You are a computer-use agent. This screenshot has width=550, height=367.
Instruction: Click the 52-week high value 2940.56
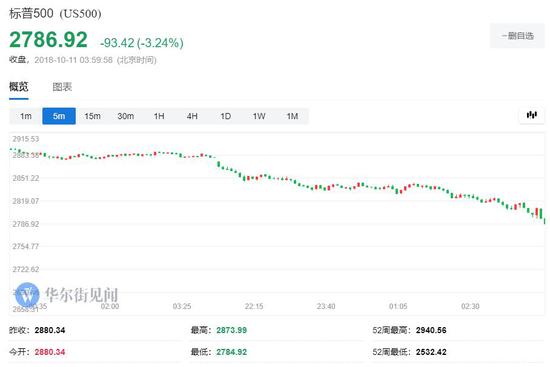tap(431, 330)
